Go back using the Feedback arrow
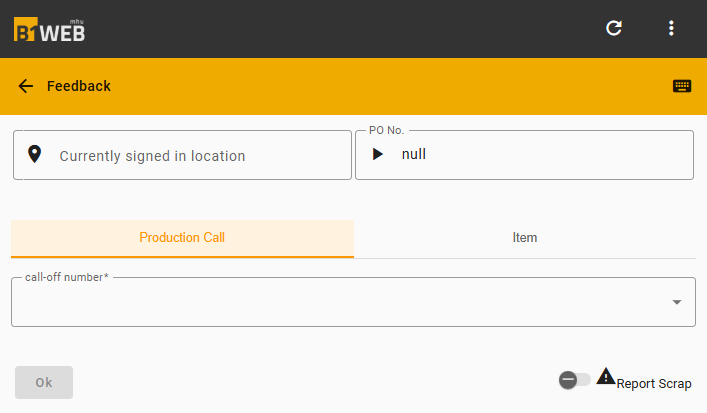 pyautogui.click(x=26, y=86)
